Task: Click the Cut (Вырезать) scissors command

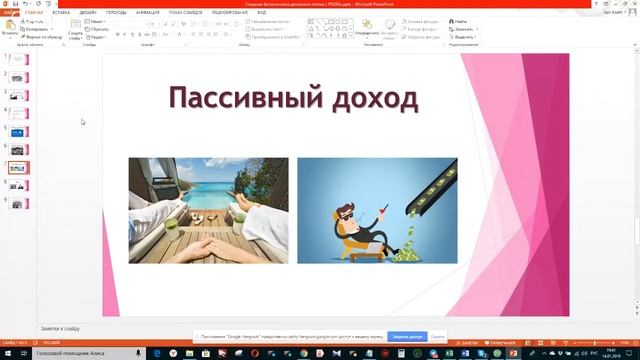Action: click(x=32, y=21)
